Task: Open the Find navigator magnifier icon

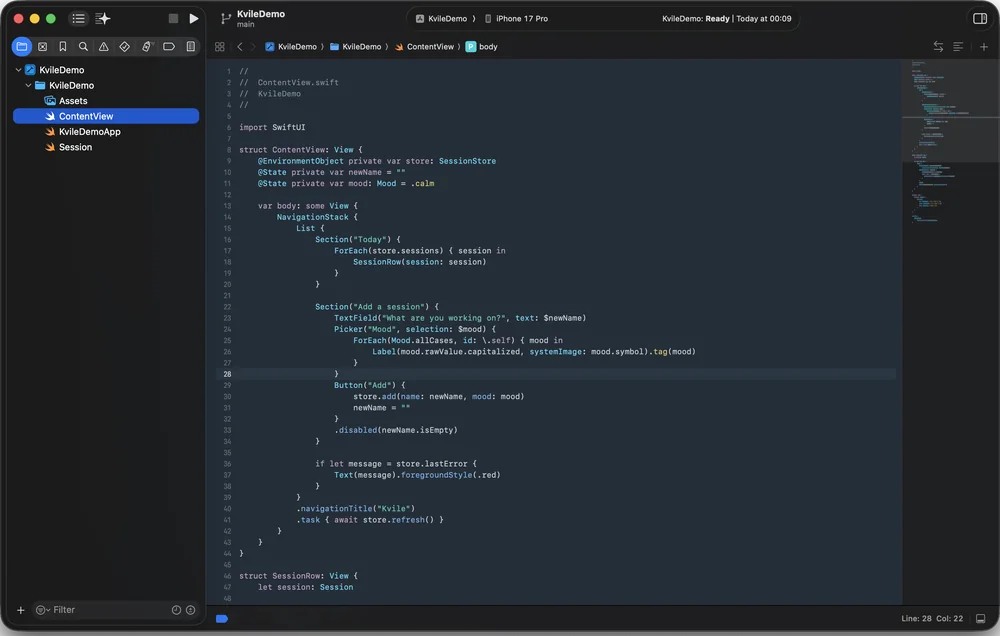Action: point(83,47)
